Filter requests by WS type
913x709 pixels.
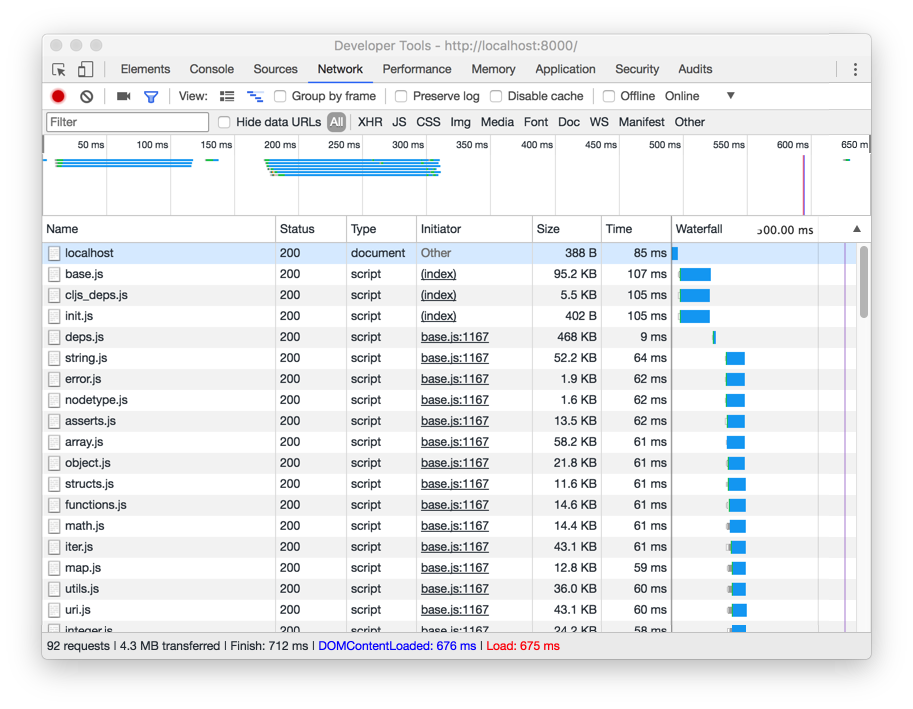(599, 122)
